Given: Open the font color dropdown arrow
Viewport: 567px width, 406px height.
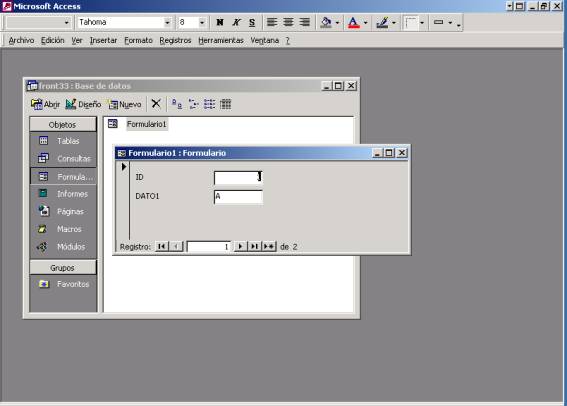Looking at the screenshot, I should (366, 22).
